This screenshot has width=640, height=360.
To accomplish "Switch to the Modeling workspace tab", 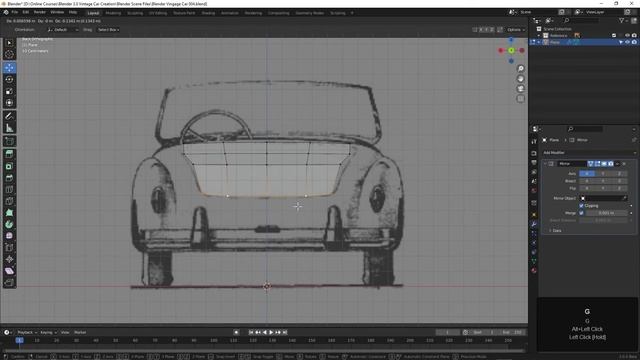I will coord(113,13).
